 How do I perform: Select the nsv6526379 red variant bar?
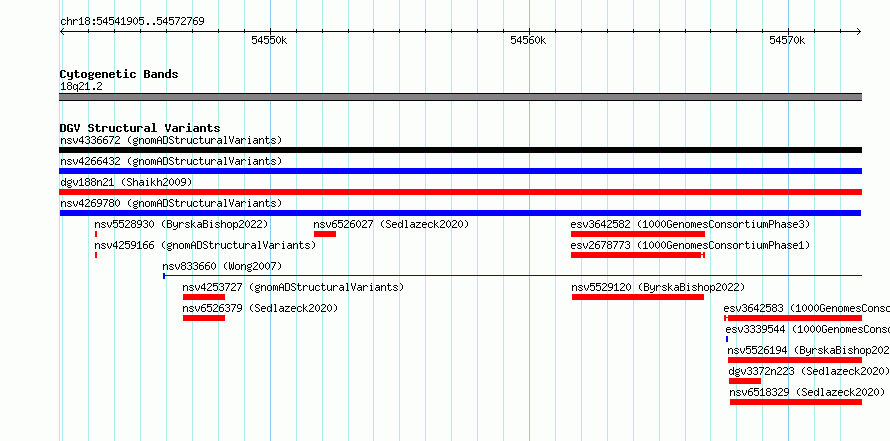pos(204,318)
